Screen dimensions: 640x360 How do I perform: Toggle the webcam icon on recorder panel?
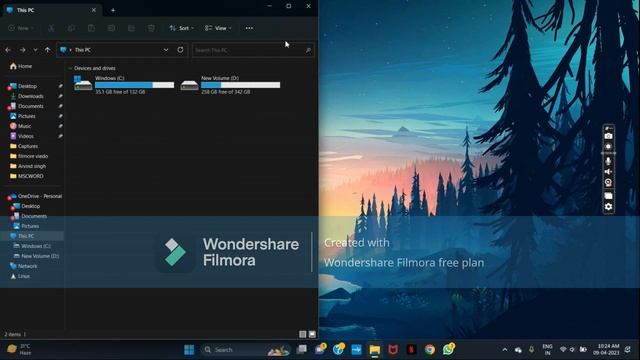[x=608, y=182]
